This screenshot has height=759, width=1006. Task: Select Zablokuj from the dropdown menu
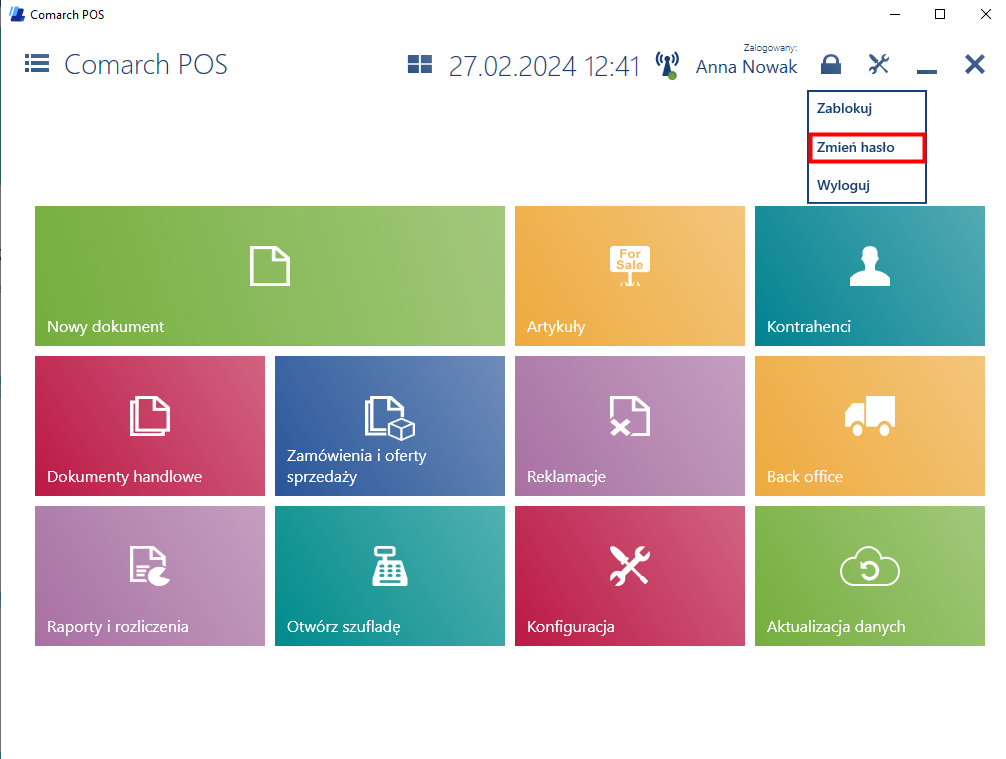click(866, 108)
